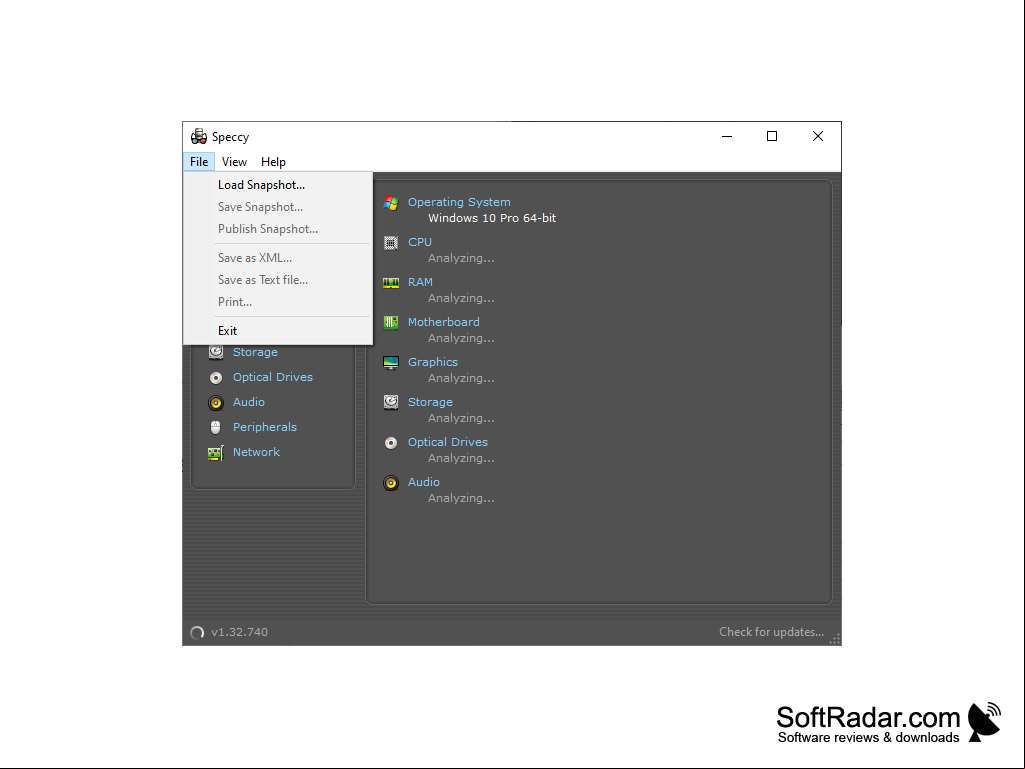Click Optical Drives heading in summary panel

(448, 442)
